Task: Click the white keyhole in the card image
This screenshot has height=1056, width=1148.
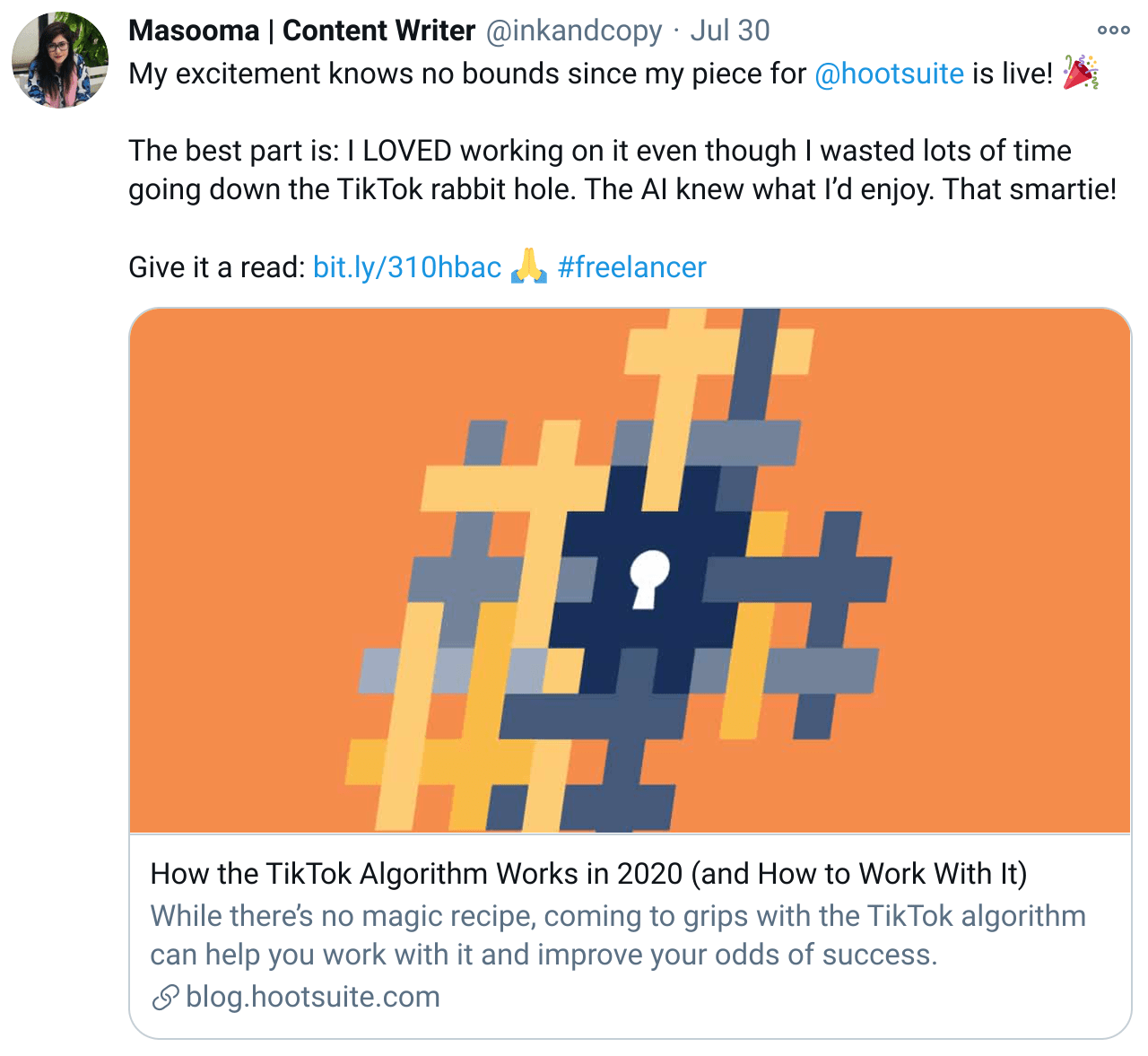Action: pos(648,579)
